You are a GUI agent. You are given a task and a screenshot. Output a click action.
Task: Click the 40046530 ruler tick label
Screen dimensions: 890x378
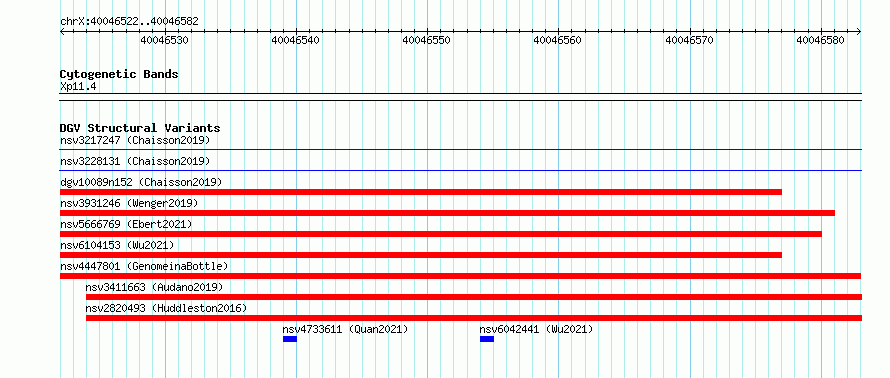click(165, 40)
